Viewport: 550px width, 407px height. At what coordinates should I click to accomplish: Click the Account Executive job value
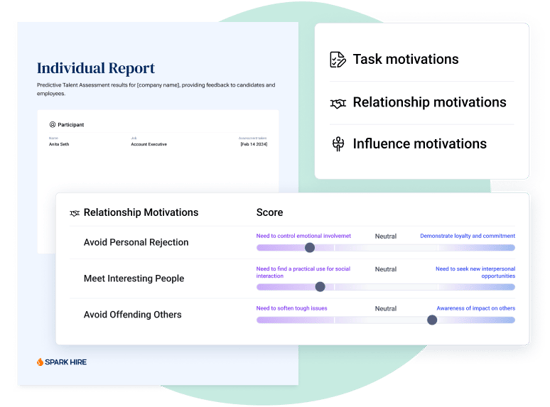(149, 144)
